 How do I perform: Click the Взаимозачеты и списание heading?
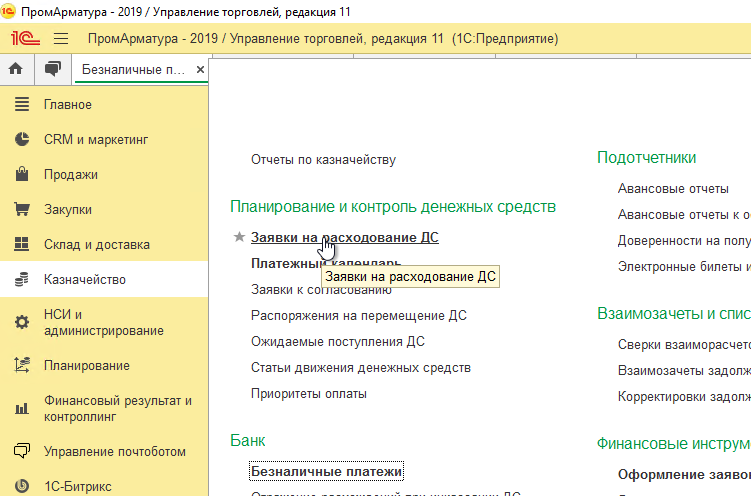(x=673, y=314)
